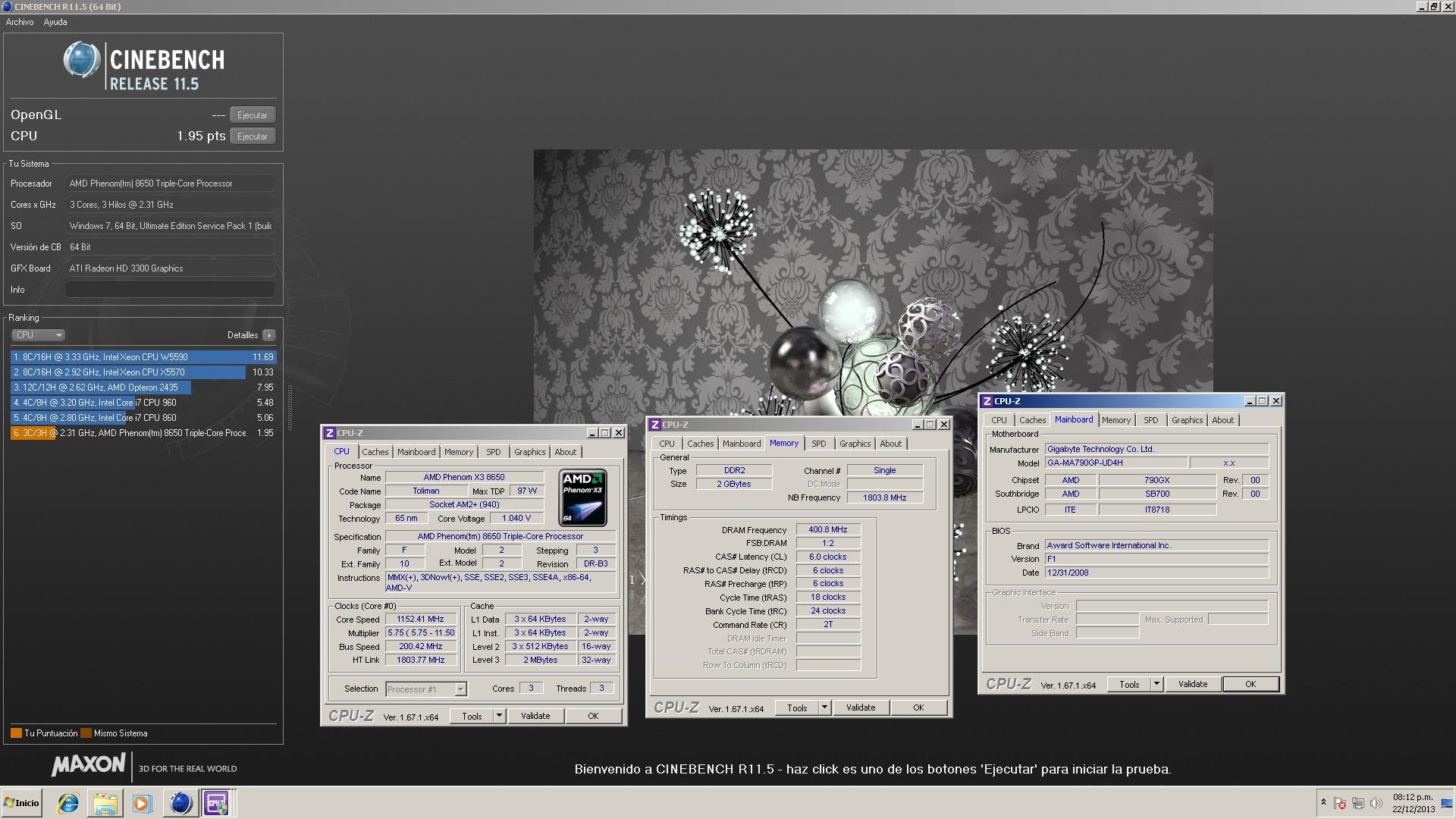Viewport: 1456px width, 819px height.
Task: Click CPU-Z title icon in Memory window
Action: click(x=655, y=425)
